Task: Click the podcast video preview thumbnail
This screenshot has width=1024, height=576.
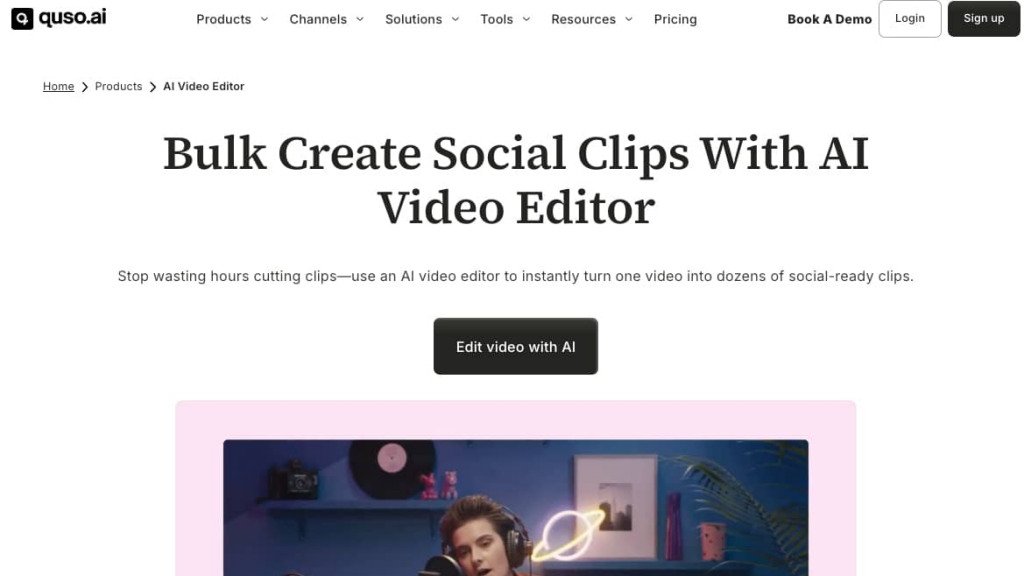Action: (515, 507)
